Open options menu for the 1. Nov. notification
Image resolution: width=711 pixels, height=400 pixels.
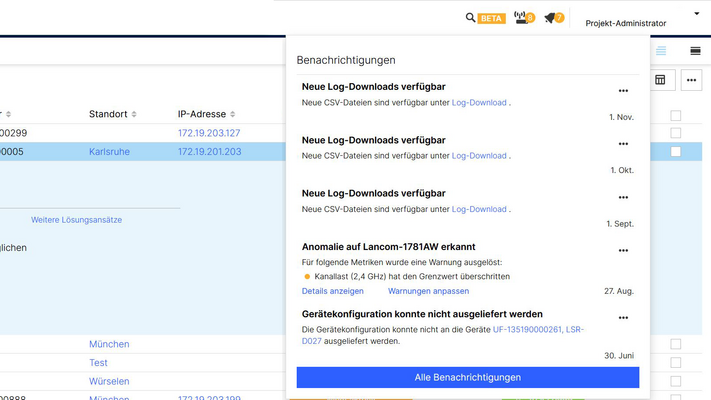(x=623, y=92)
